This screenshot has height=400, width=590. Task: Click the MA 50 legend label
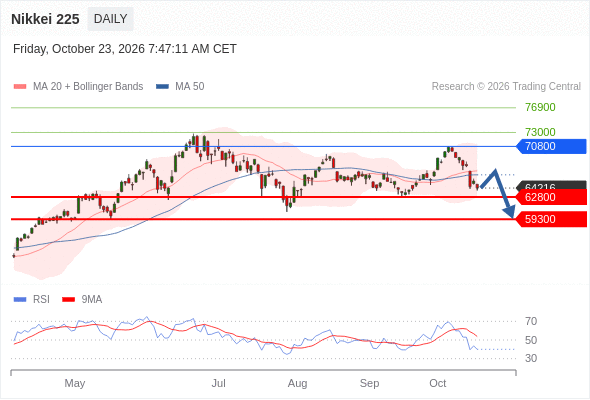tap(190, 87)
